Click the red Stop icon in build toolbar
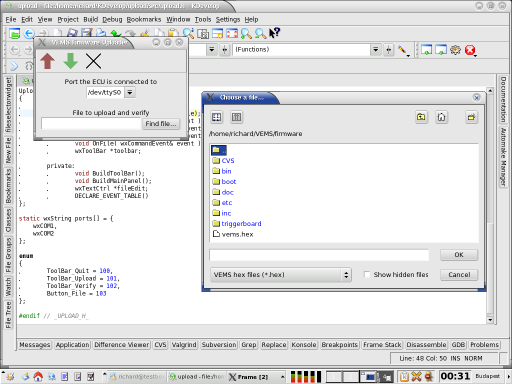 point(470,50)
